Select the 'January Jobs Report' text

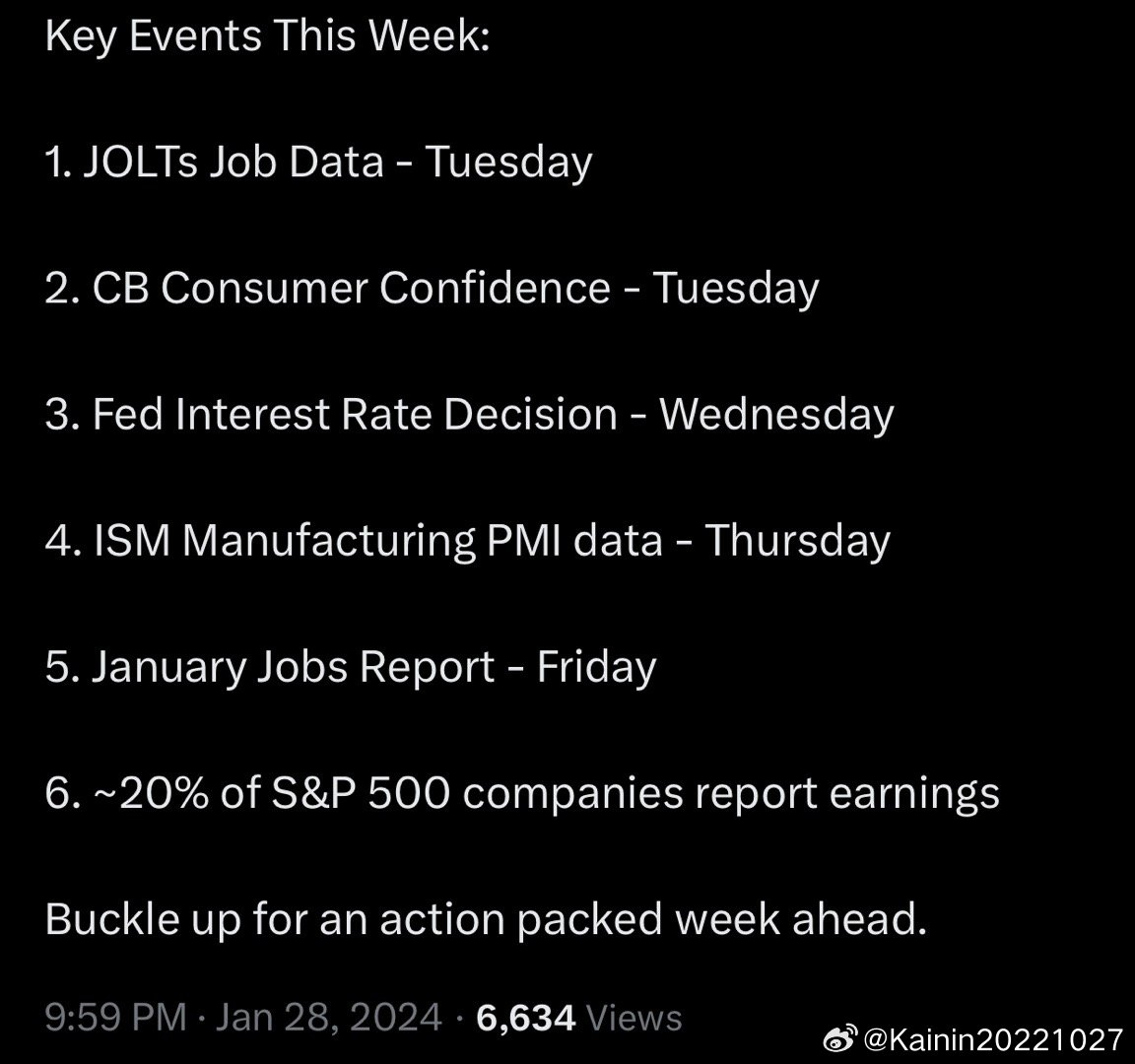(294, 667)
